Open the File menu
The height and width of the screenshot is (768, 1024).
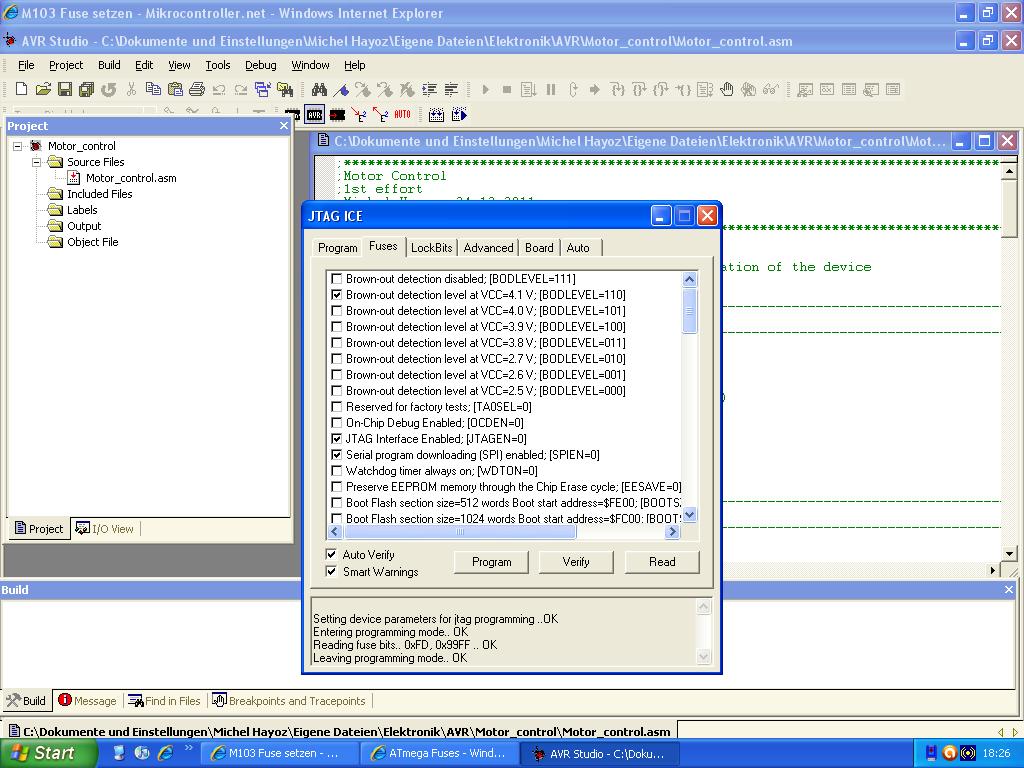coord(26,65)
